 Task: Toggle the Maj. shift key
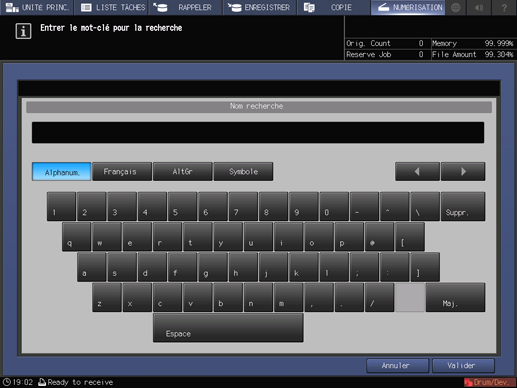coord(455,297)
